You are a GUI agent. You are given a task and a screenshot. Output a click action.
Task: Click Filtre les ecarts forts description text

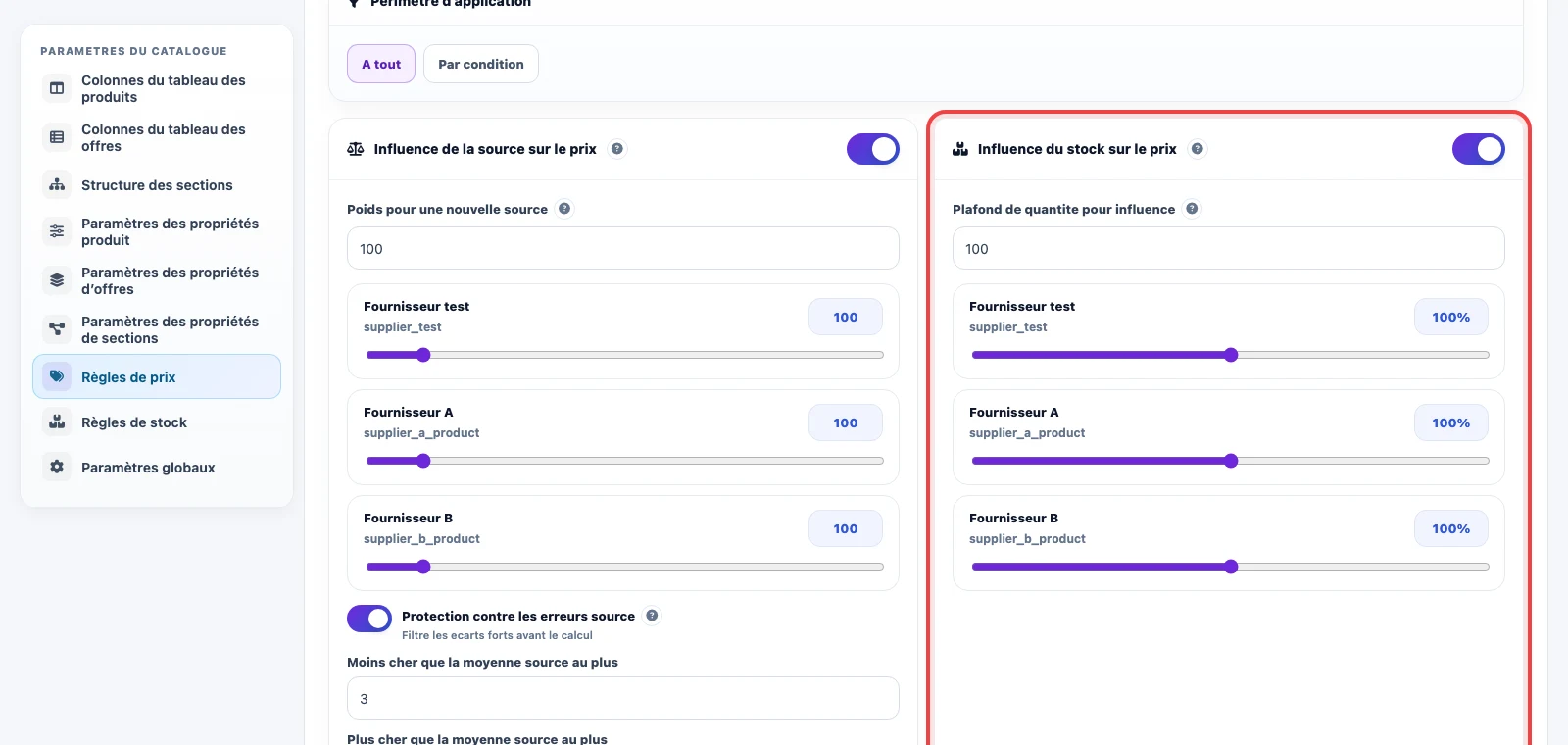click(497, 635)
